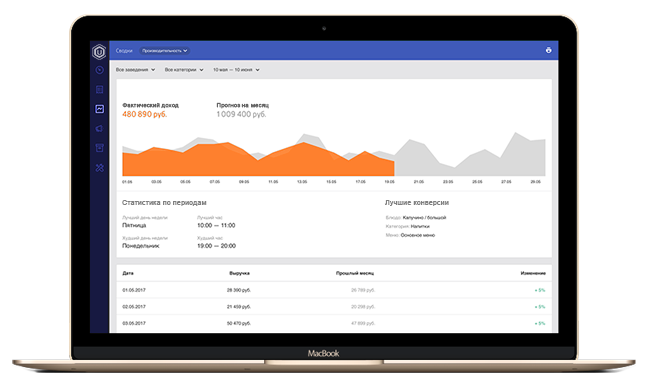Open the document list sidebar icon
This screenshot has width=650, height=390.
(x=99, y=90)
